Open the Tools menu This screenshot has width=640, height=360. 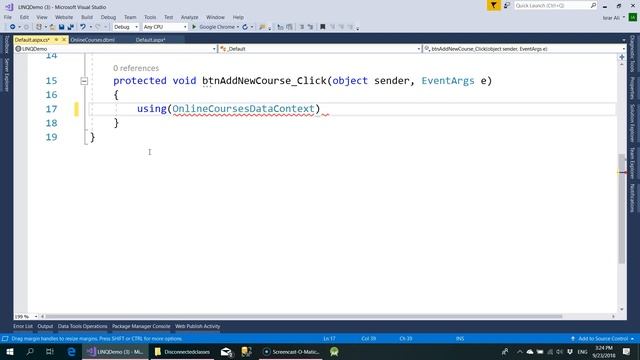tap(150, 17)
